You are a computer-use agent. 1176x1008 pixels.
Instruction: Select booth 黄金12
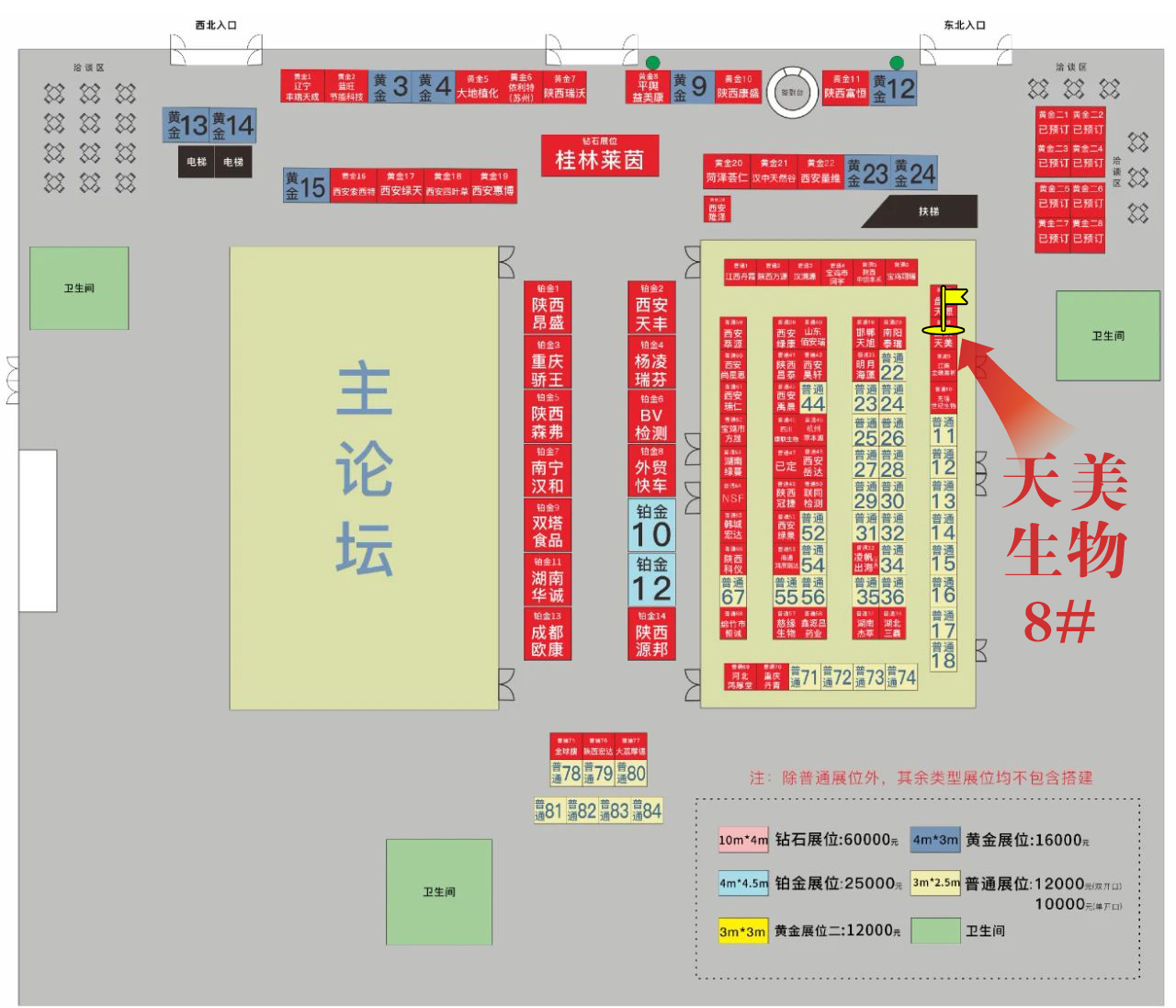pos(893,87)
